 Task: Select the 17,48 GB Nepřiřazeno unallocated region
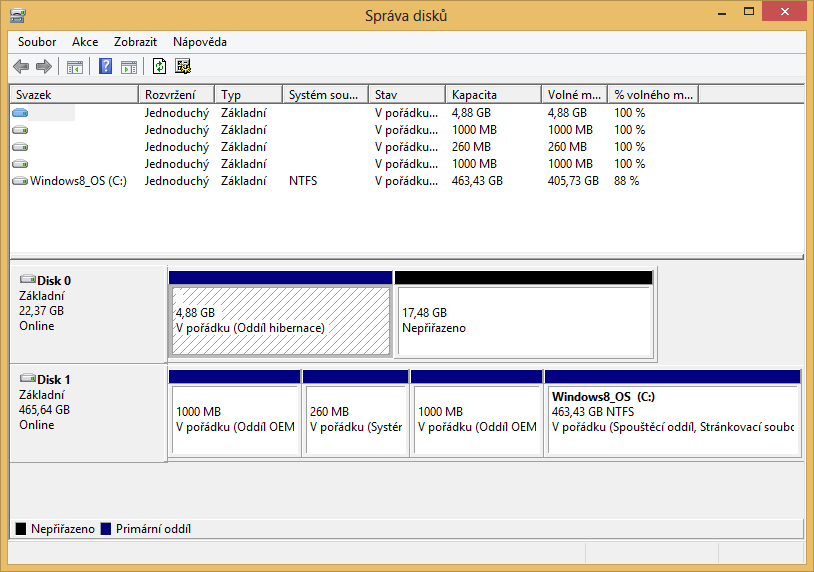coord(524,320)
